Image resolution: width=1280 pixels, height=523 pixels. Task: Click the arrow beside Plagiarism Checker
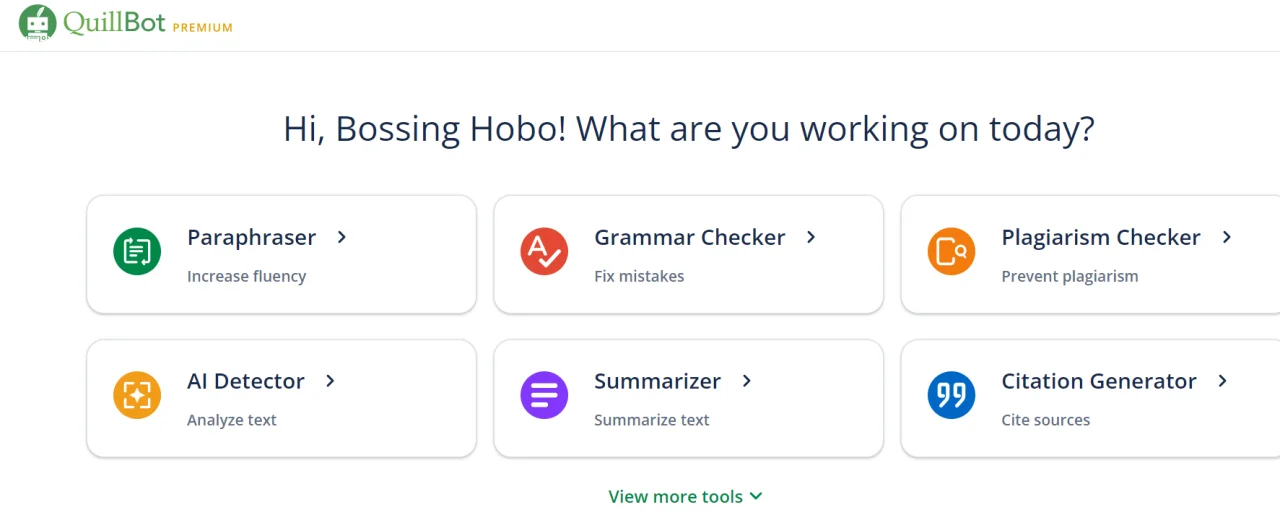click(1227, 237)
